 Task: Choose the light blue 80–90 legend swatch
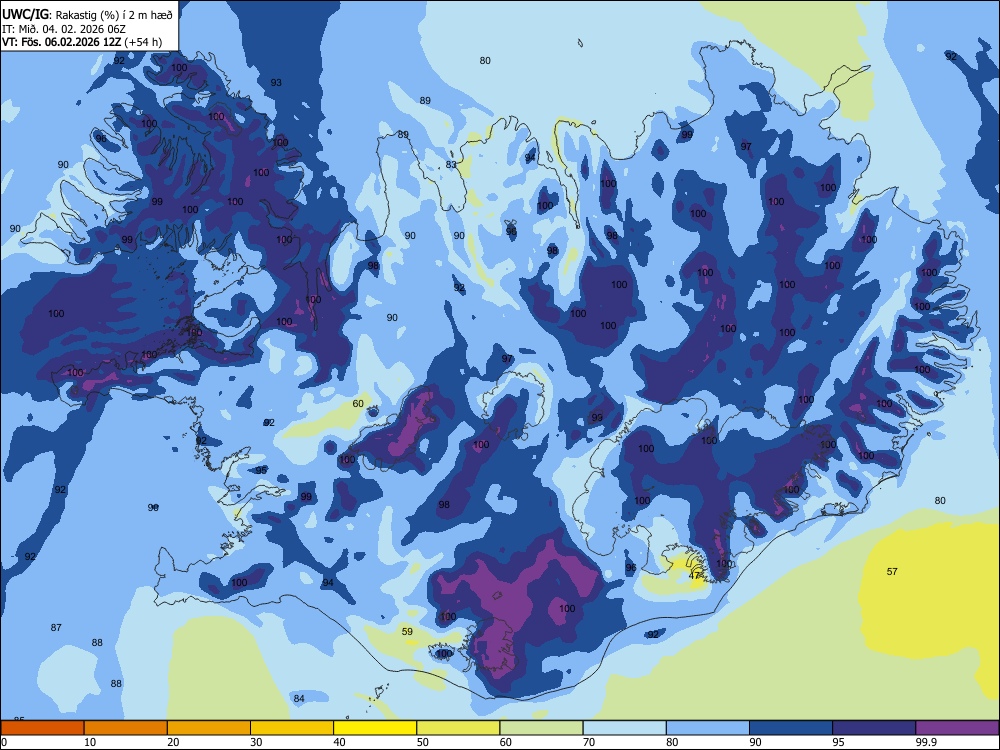pyautogui.click(x=708, y=728)
